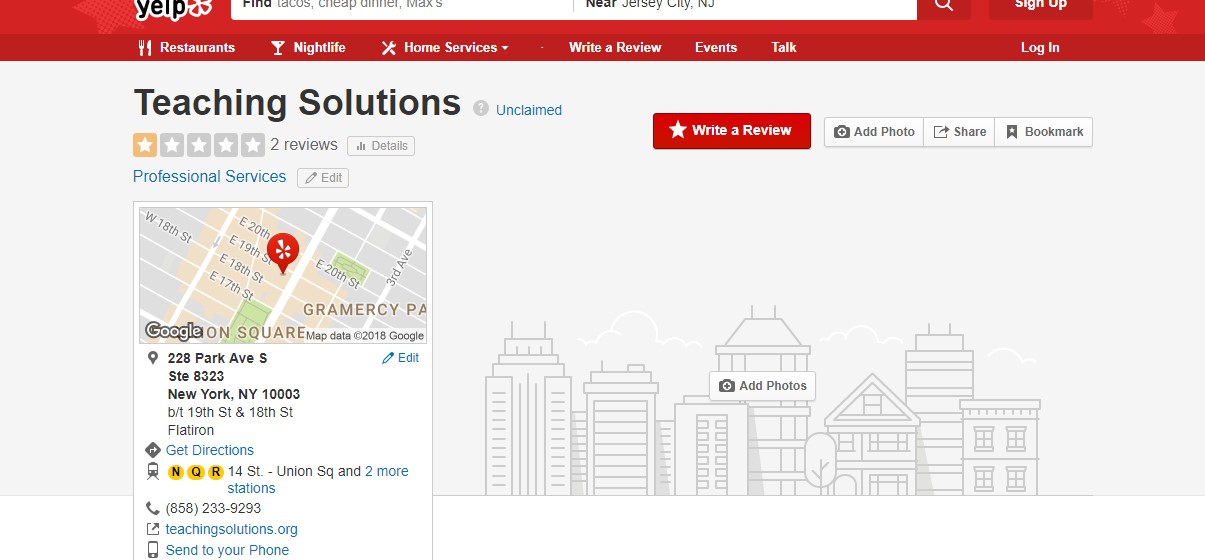Click the directions diamond icon

point(153,450)
